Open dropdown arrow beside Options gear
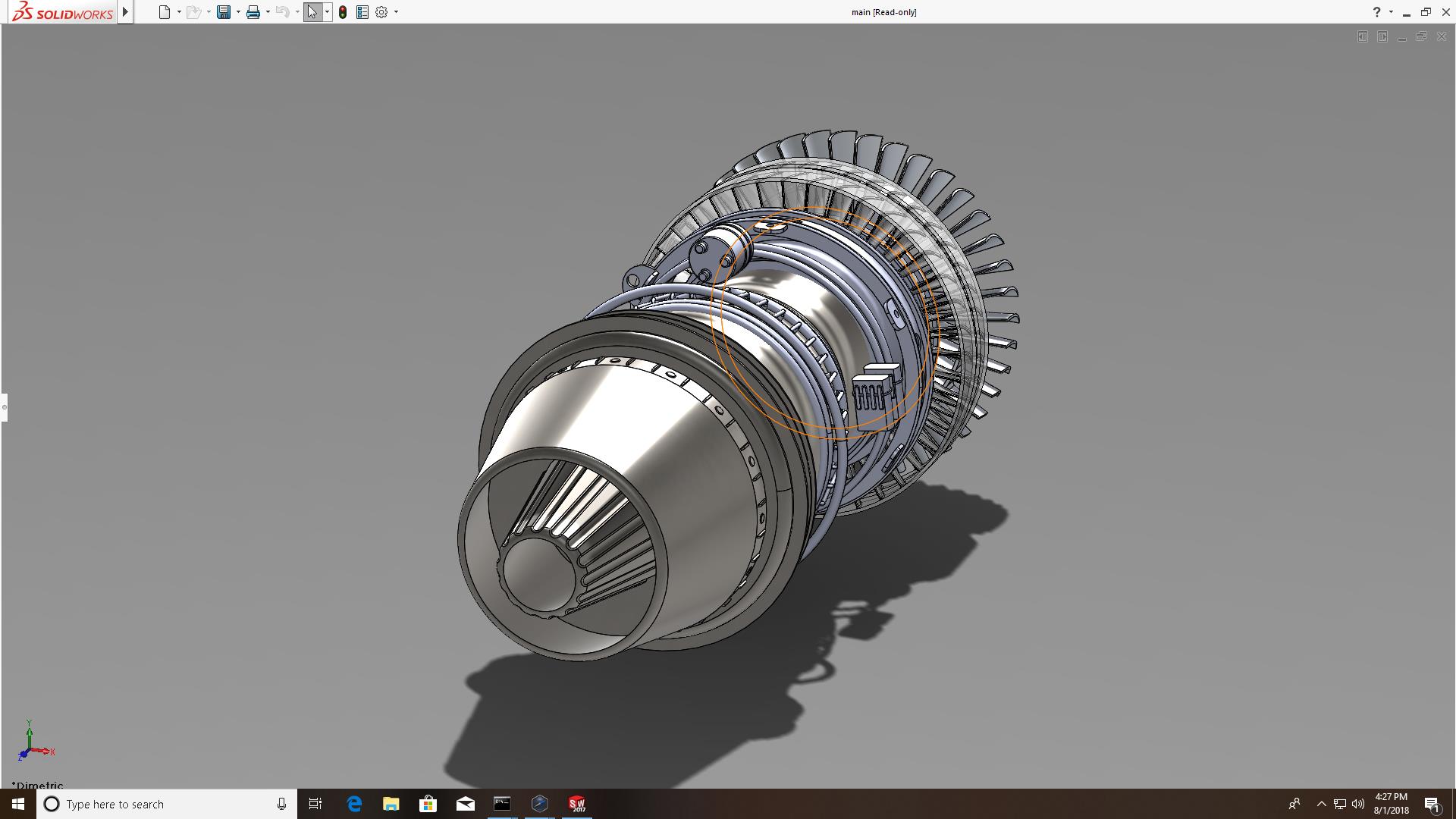Image resolution: width=1456 pixels, height=819 pixels. [396, 12]
